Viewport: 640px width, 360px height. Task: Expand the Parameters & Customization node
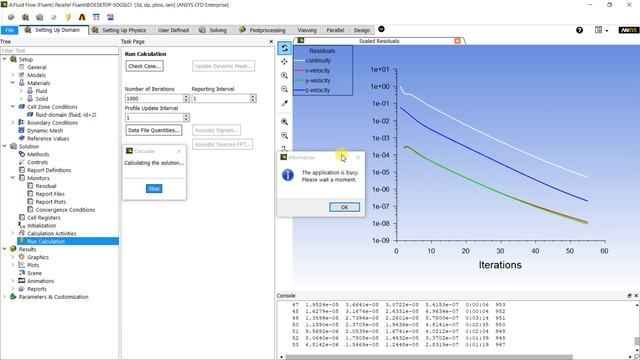coord(4,297)
